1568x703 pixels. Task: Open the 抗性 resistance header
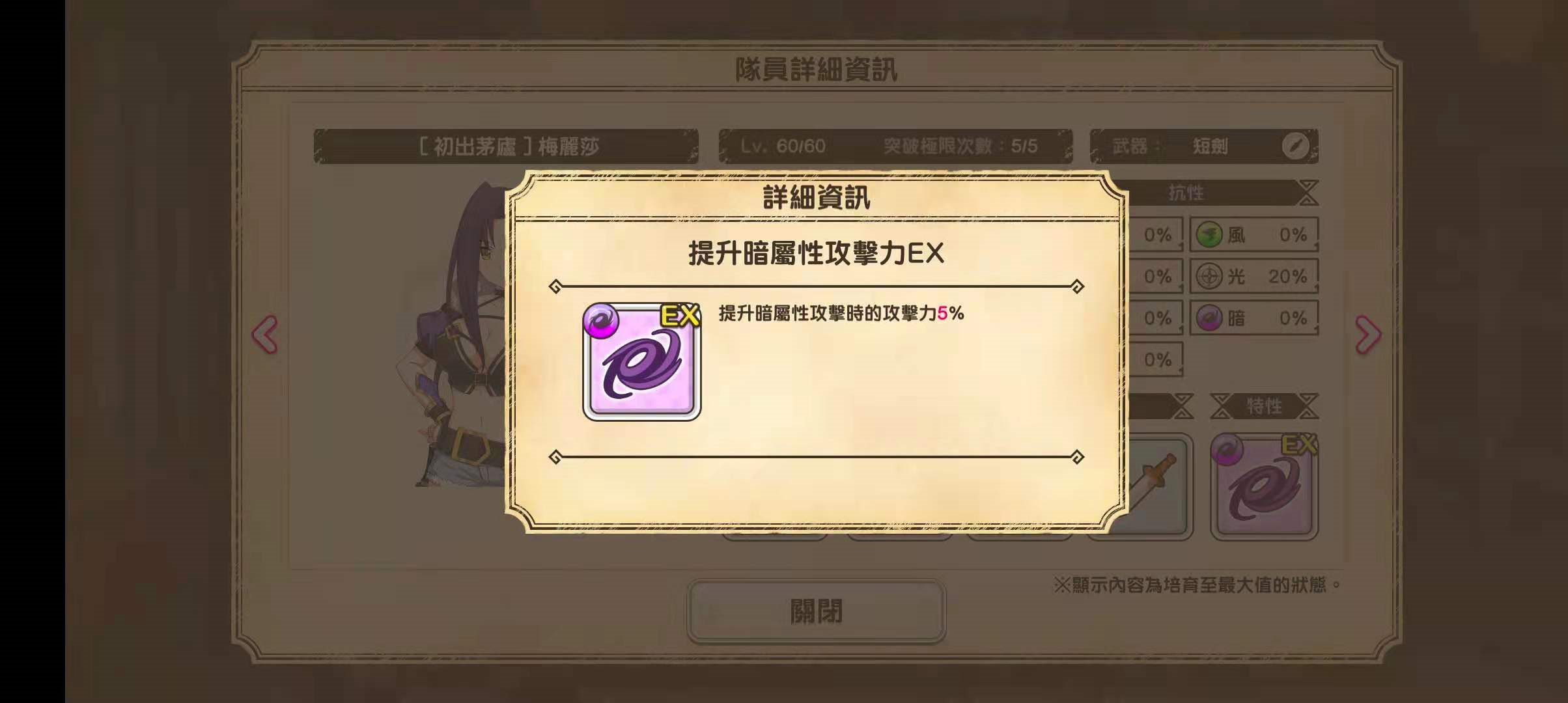1185,193
